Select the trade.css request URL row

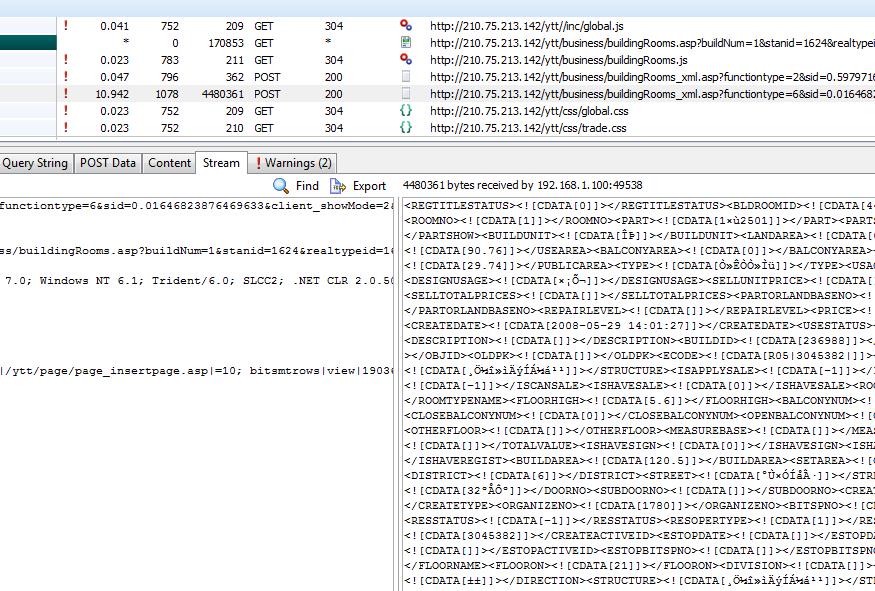point(528,128)
